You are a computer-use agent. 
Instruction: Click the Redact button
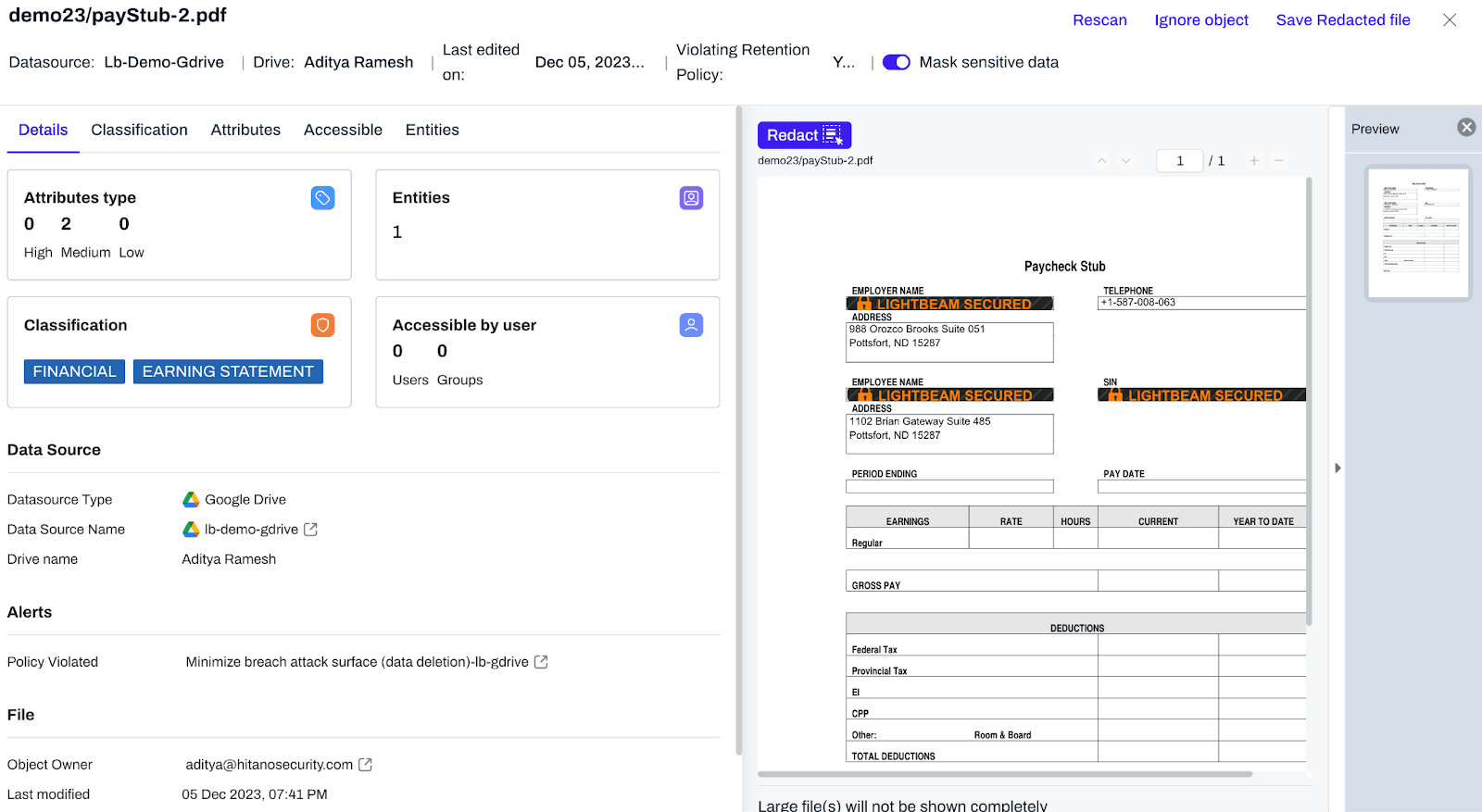point(803,135)
